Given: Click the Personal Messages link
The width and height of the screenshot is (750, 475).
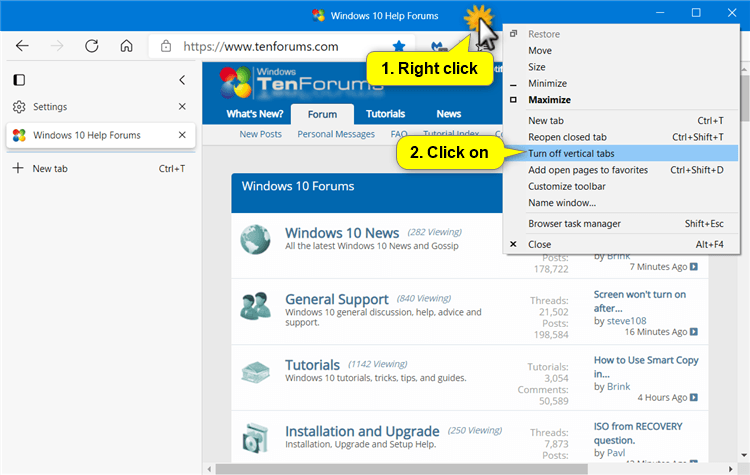Looking at the screenshot, I should (x=336, y=134).
